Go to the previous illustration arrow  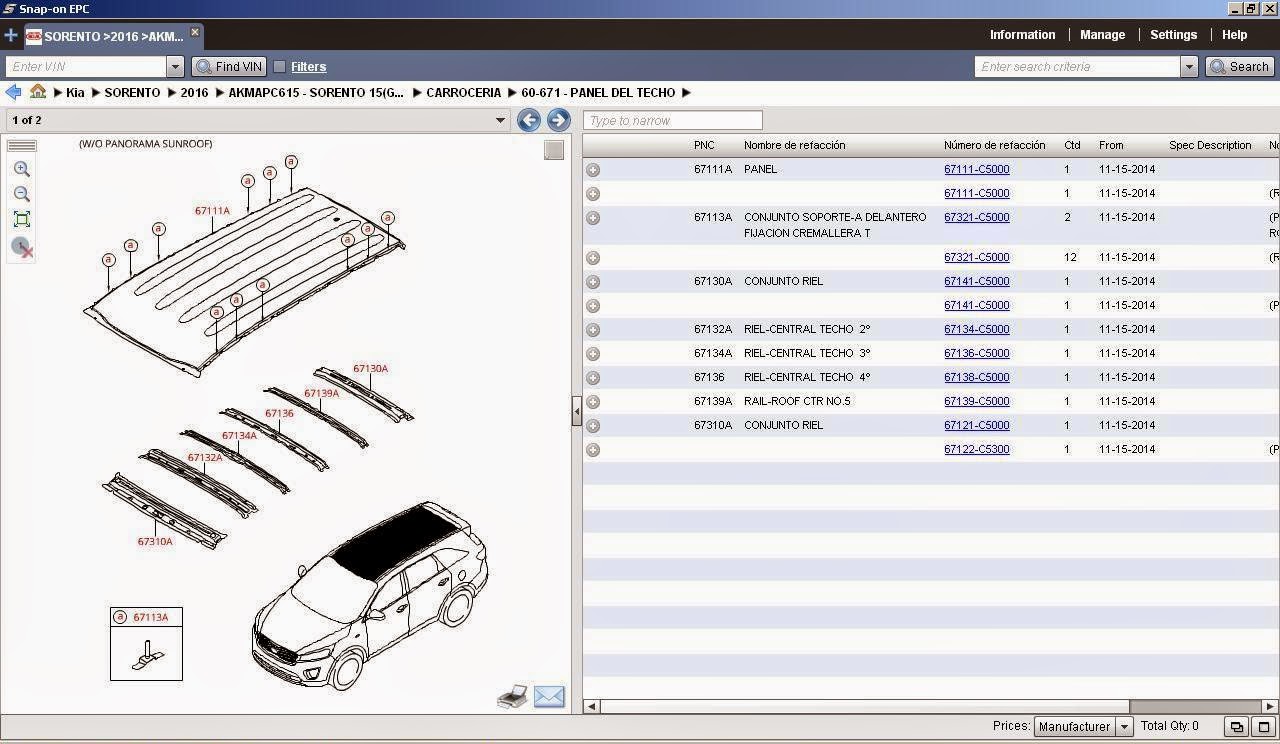point(529,120)
